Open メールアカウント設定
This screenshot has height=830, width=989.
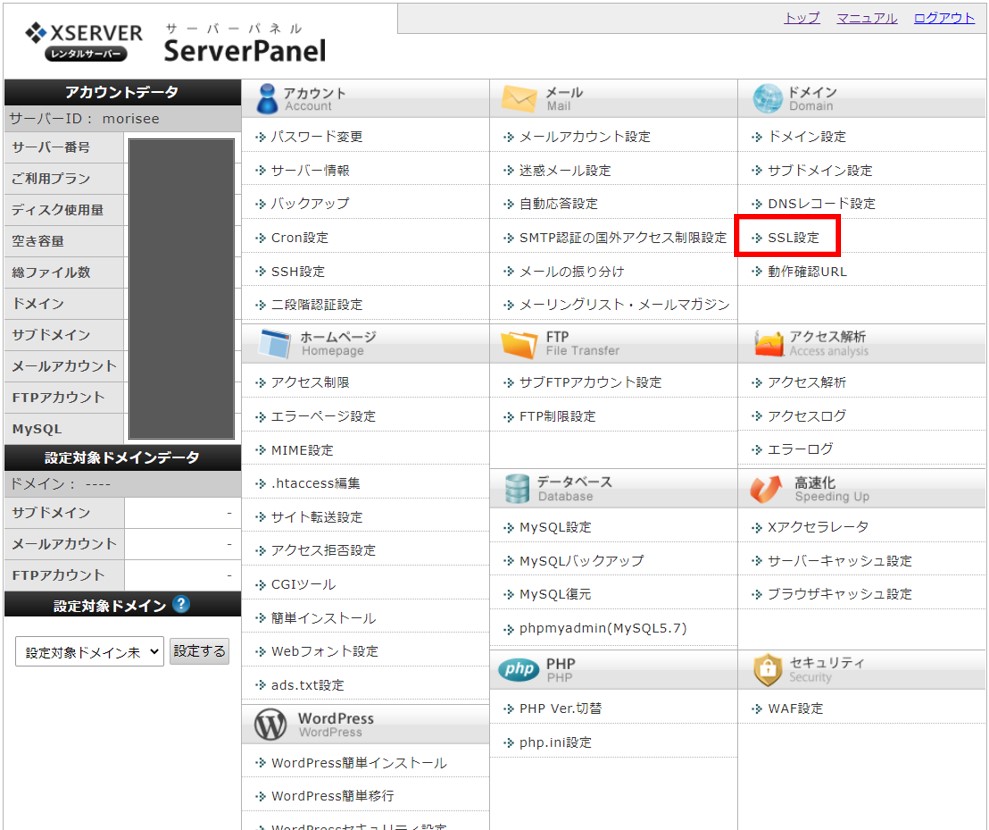[585, 137]
